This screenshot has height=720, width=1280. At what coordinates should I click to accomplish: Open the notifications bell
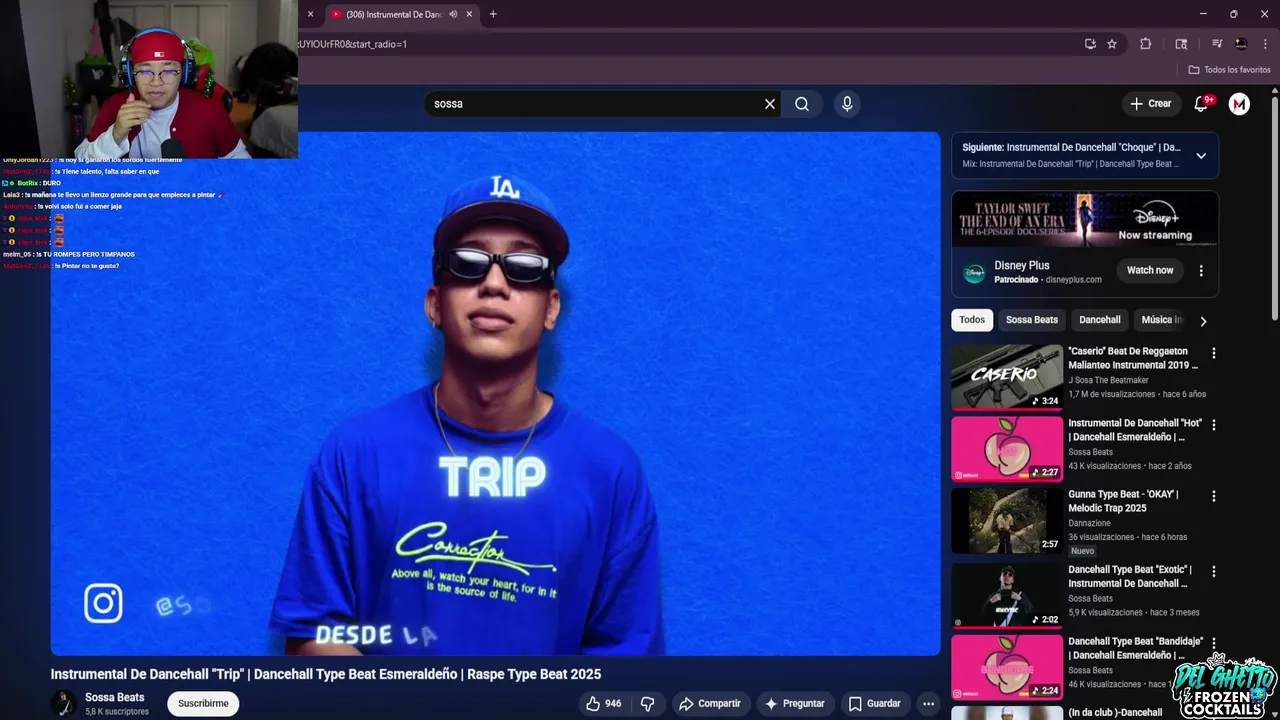pos(1202,104)
